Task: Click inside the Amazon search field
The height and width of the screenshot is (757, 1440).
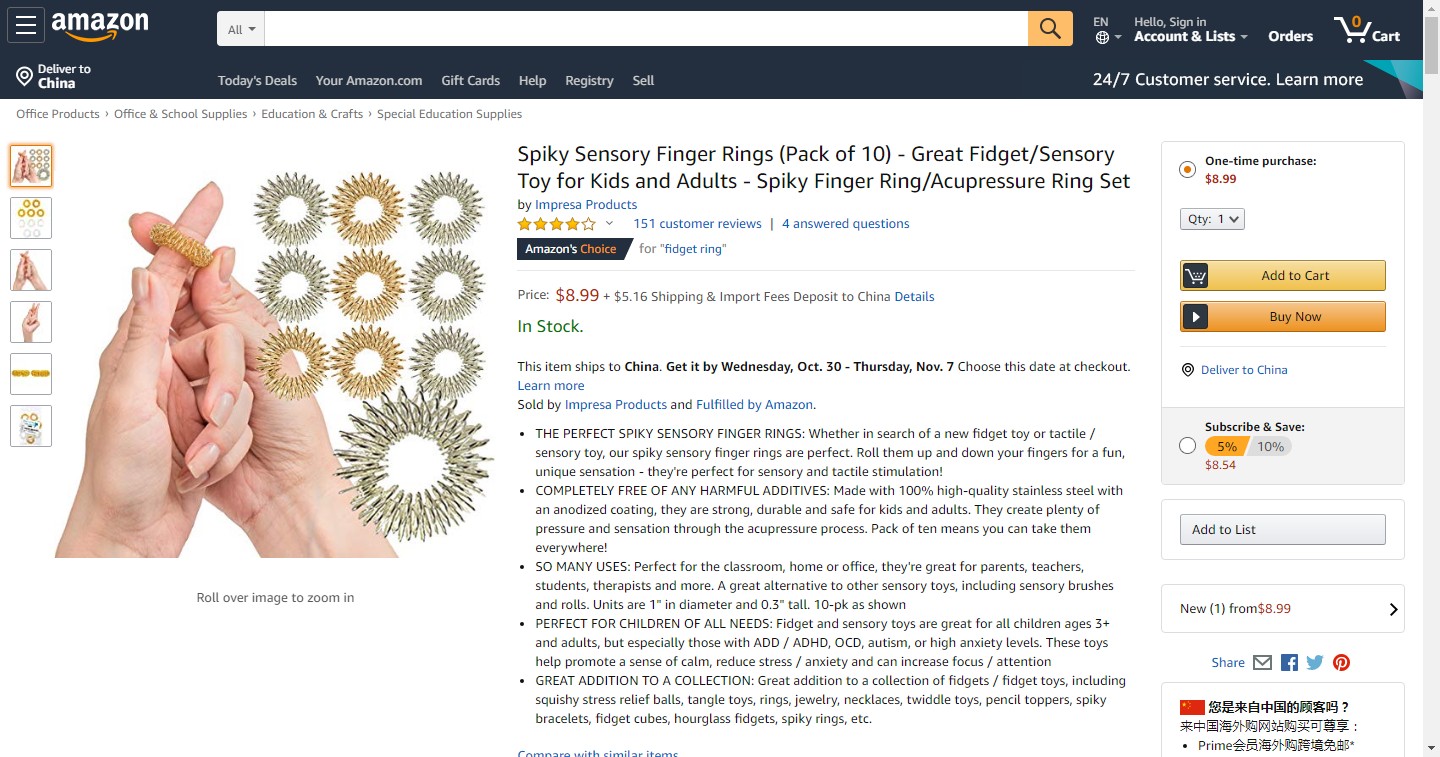Action: click(x=646, y=29)
